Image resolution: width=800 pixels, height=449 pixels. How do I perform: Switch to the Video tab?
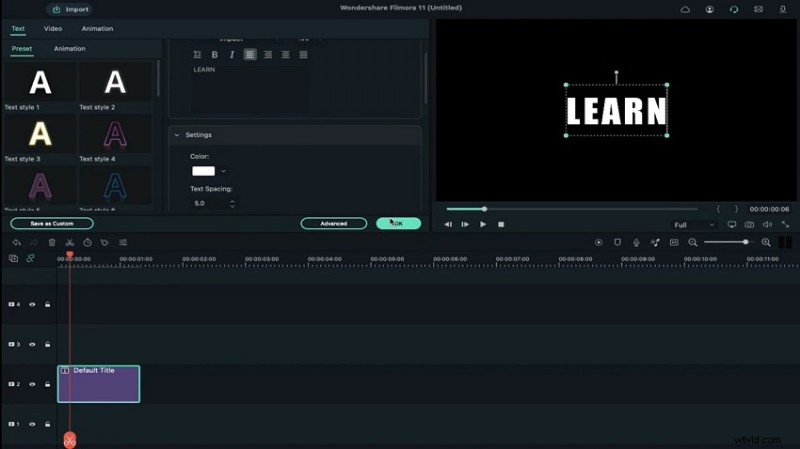(x=53, y=29)
